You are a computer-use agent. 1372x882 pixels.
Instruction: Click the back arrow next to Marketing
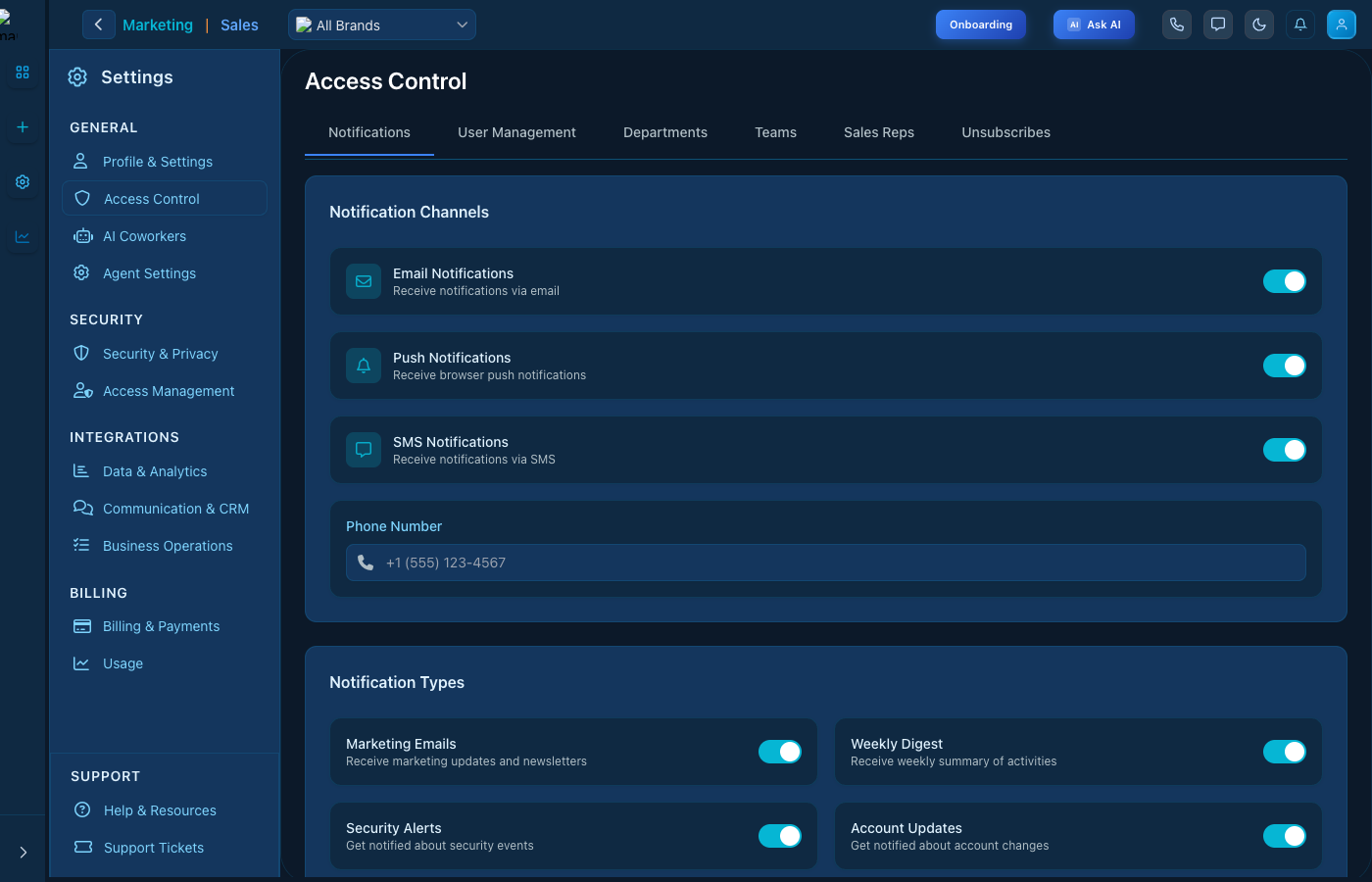click(98, 24)
